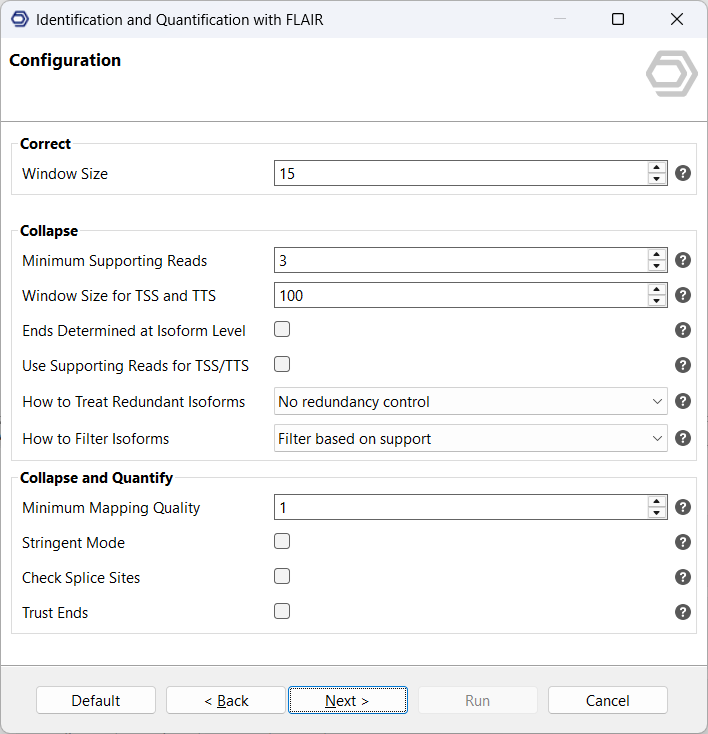708x734 pixels.
Task: Click help icon next to Window Size
Action: (x=683, y=173)
